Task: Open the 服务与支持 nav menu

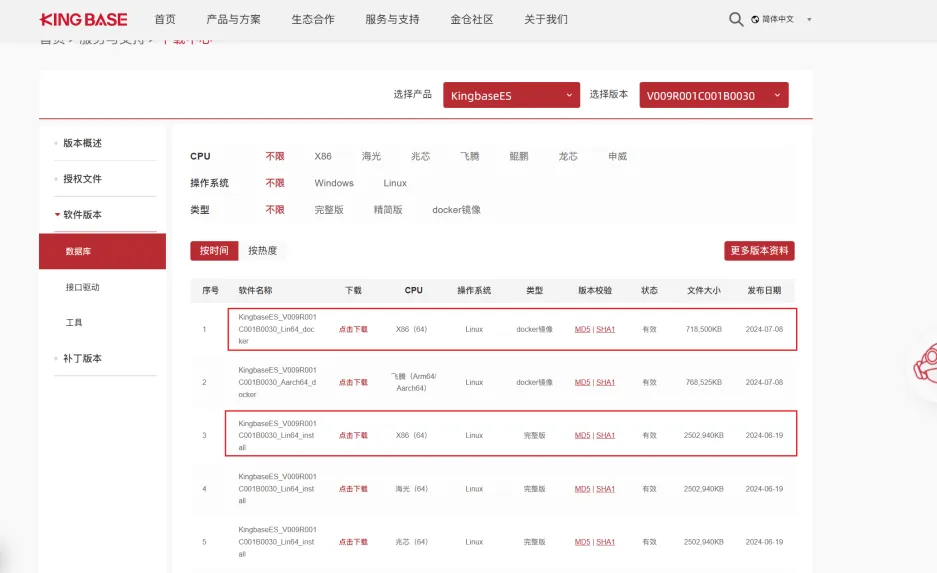Action: coord(392,20)
